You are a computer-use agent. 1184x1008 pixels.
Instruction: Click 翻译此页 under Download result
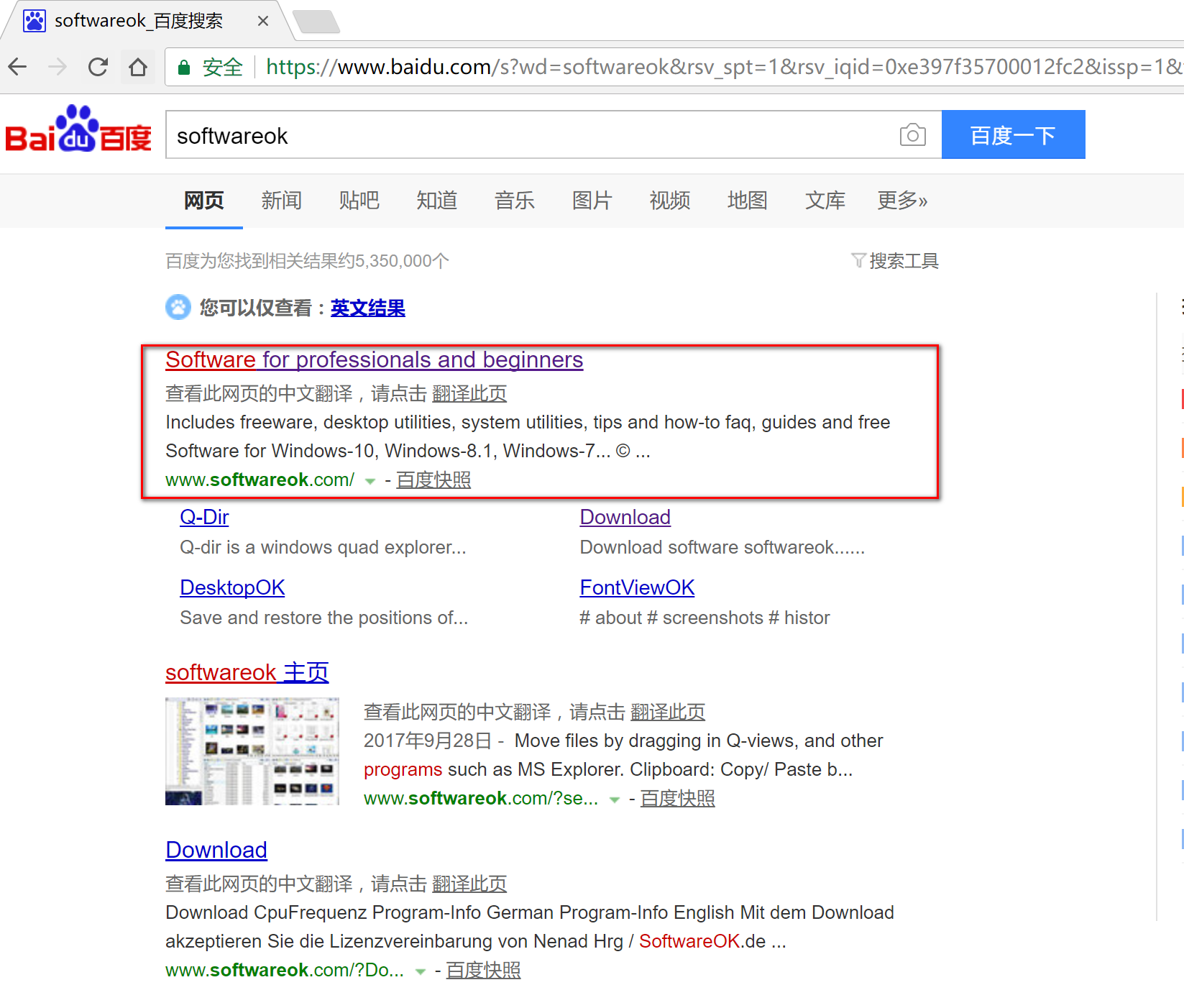(469, 884)
